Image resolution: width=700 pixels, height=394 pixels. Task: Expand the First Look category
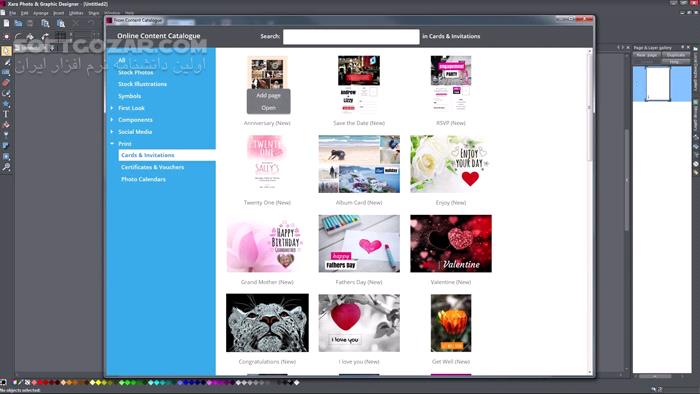(112, 108)
